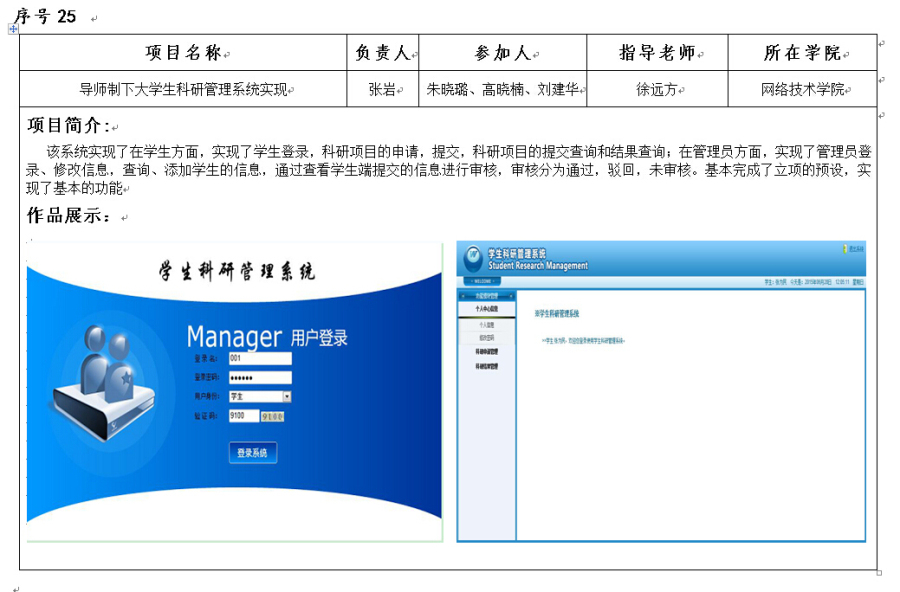Click the exit system link in the blue header
The height and width of the screenshot is (592, 900).
(854, 249)
